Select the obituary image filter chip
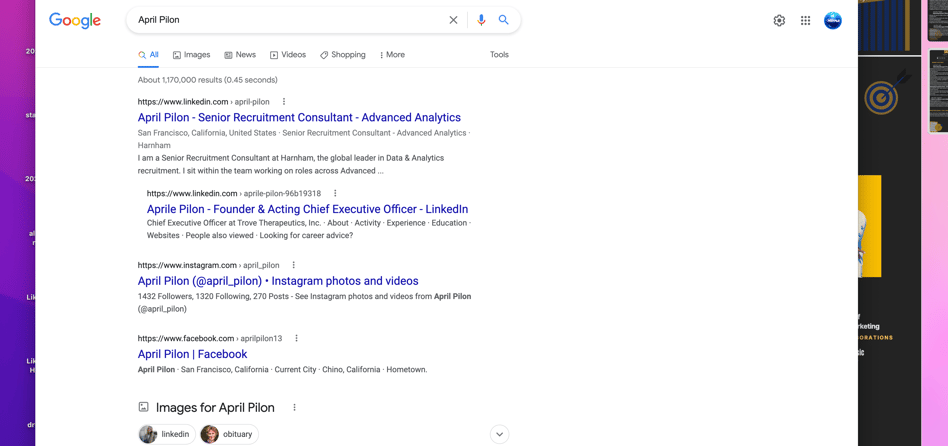Image resolution: width=948 pixels, height=446 pixels. click(x=229, y=434)
